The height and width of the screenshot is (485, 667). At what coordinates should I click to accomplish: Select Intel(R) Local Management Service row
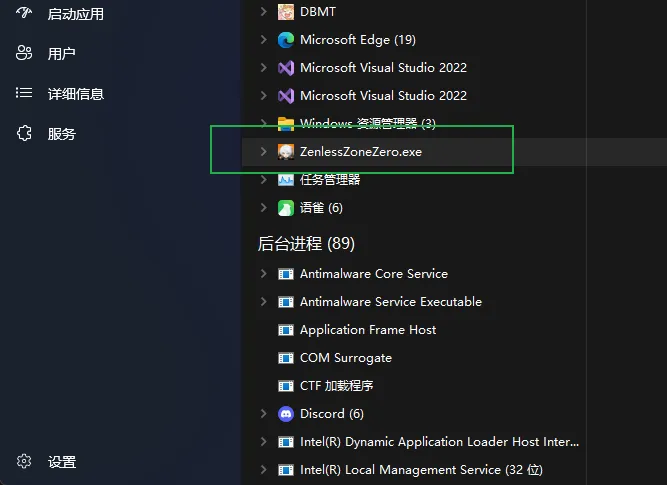click(421, 470)
